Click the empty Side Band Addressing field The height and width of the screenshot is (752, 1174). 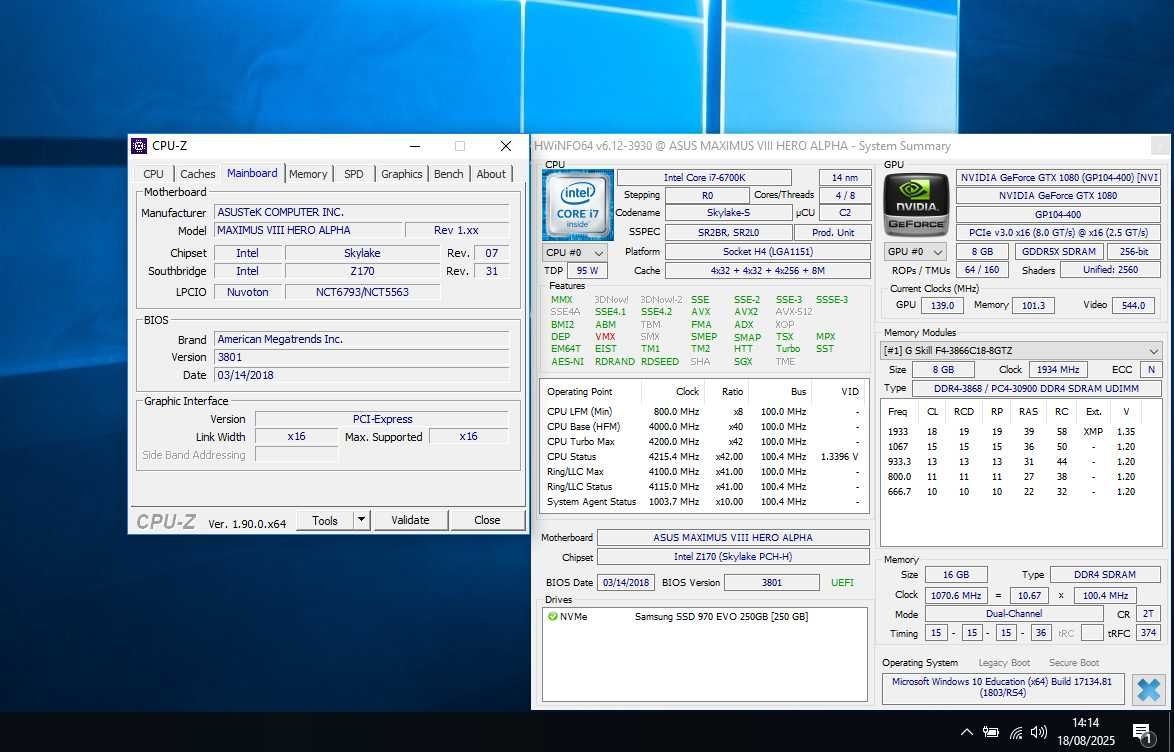point(296,455)
